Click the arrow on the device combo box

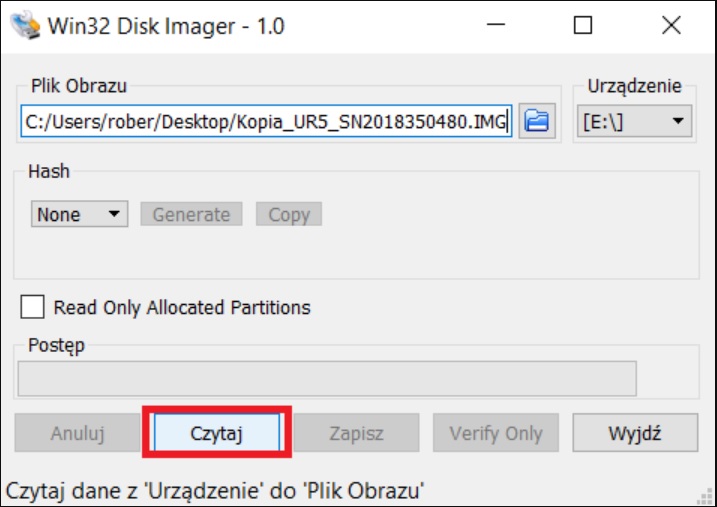678,121
